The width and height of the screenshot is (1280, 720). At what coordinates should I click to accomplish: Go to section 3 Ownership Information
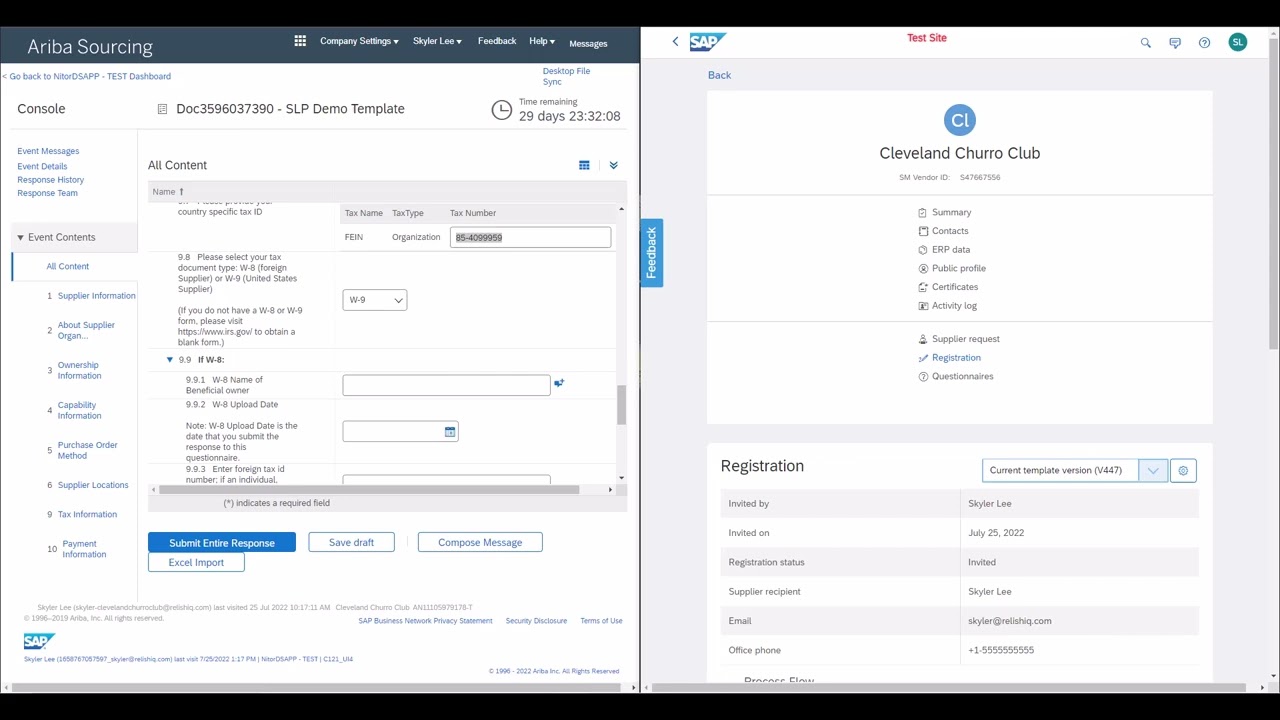(79, 370)
